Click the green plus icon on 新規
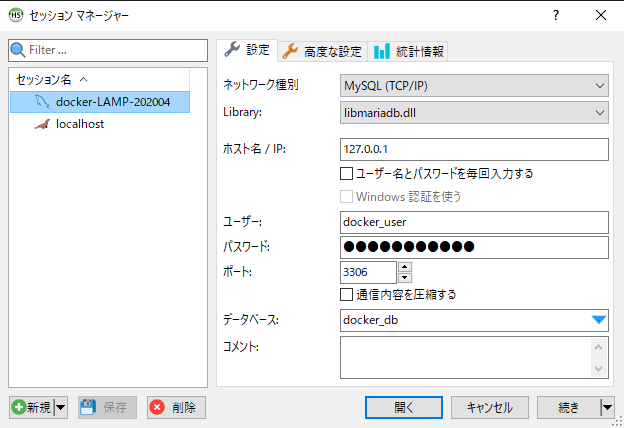 [19, 407]
